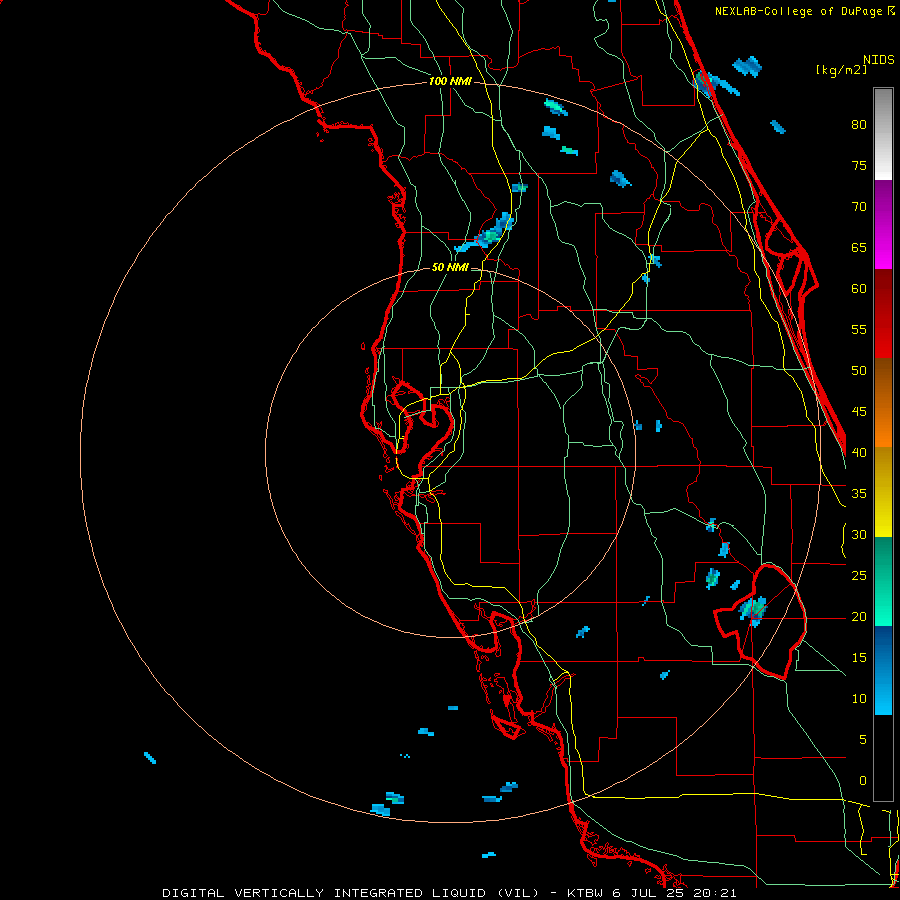Click the 5 value on color scale

pyautogui.click(x=863, y=740)
